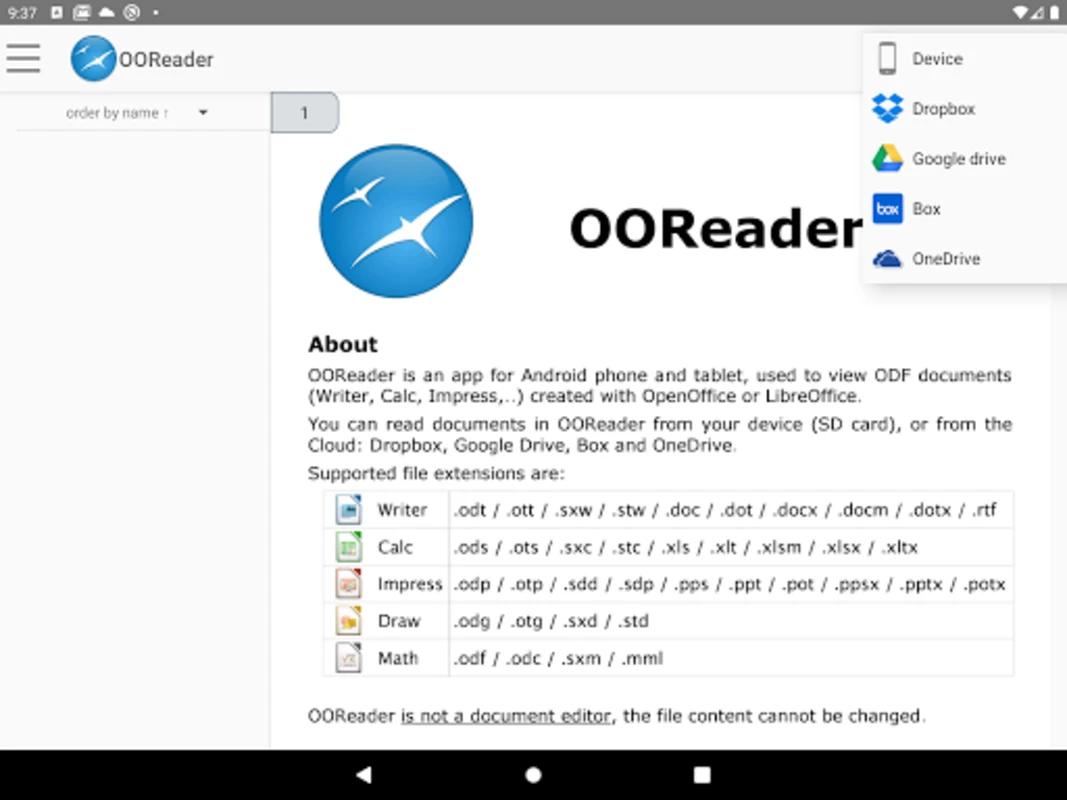The image size is (1067, 800).
Task: Expand the sort order dropdown arrow
Action: 203,113
